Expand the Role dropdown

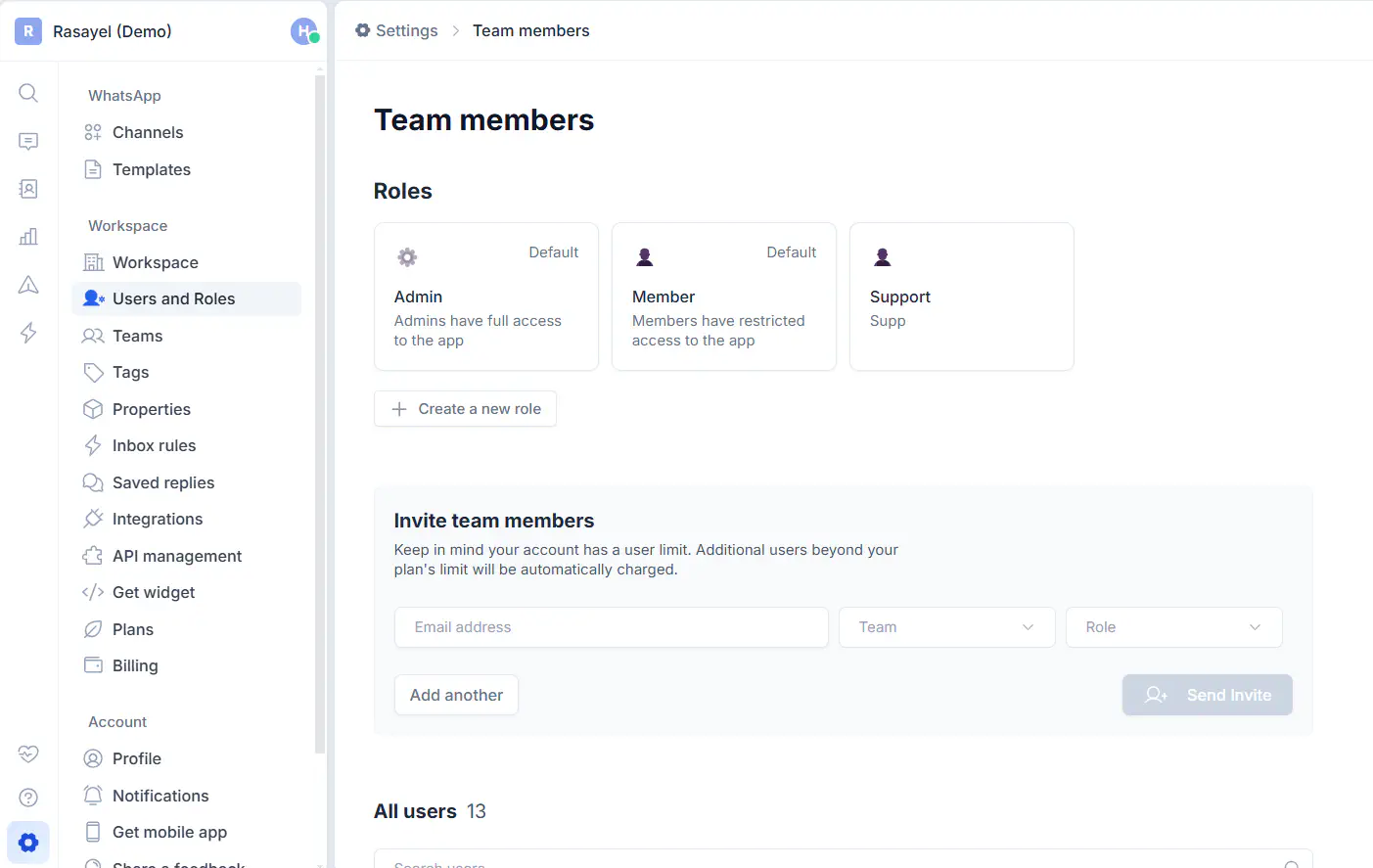[x=1173, y=627]
